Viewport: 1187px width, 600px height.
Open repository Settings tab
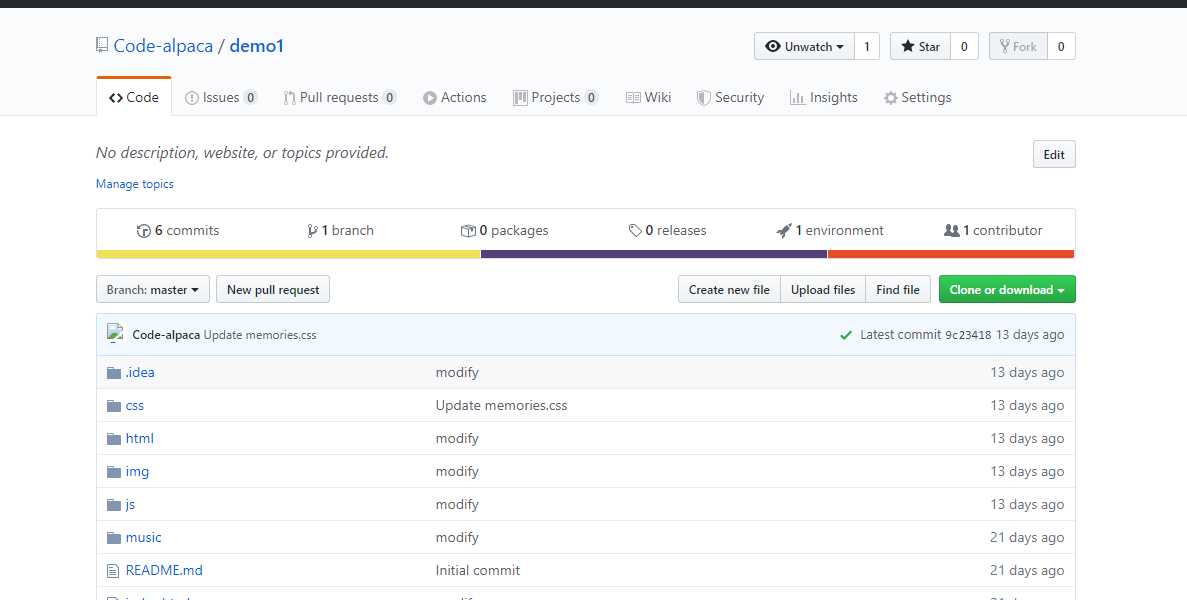tap(918, 98)
